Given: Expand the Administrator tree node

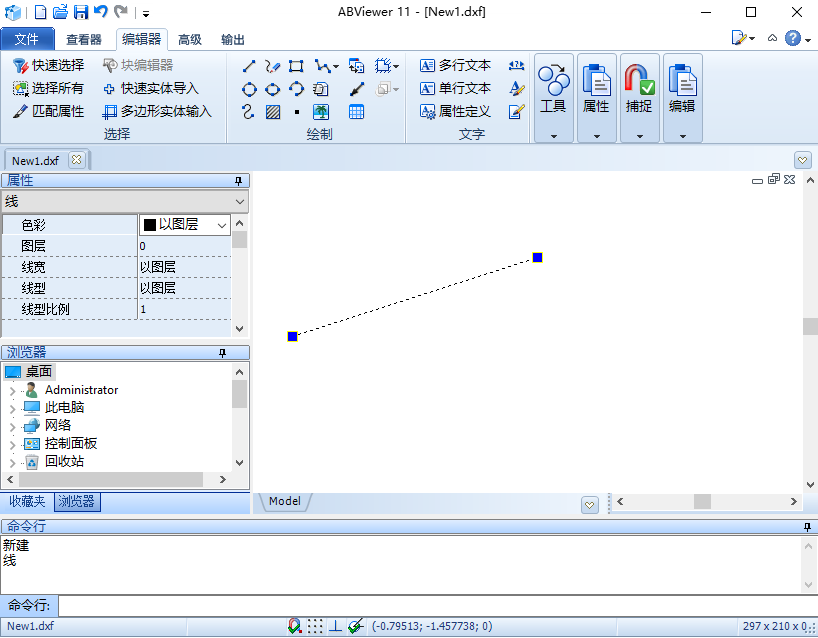Looking at the screenshot, I should pos(12,391).
